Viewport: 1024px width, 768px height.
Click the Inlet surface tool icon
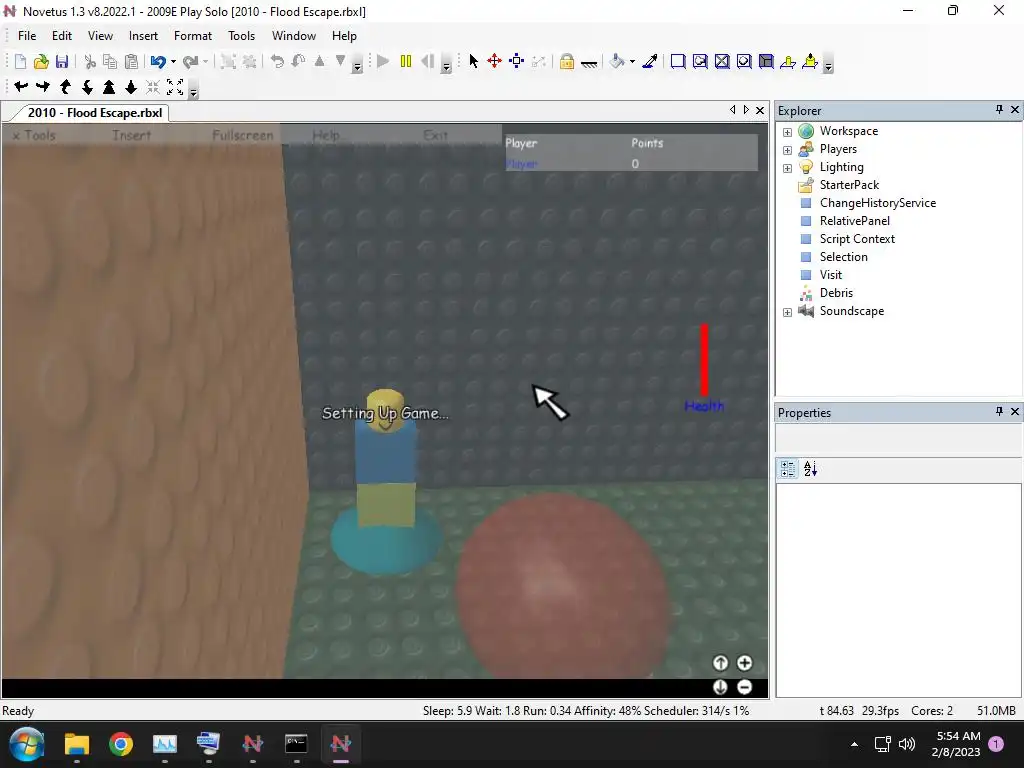pyautogui.click(x=766, y=61)
